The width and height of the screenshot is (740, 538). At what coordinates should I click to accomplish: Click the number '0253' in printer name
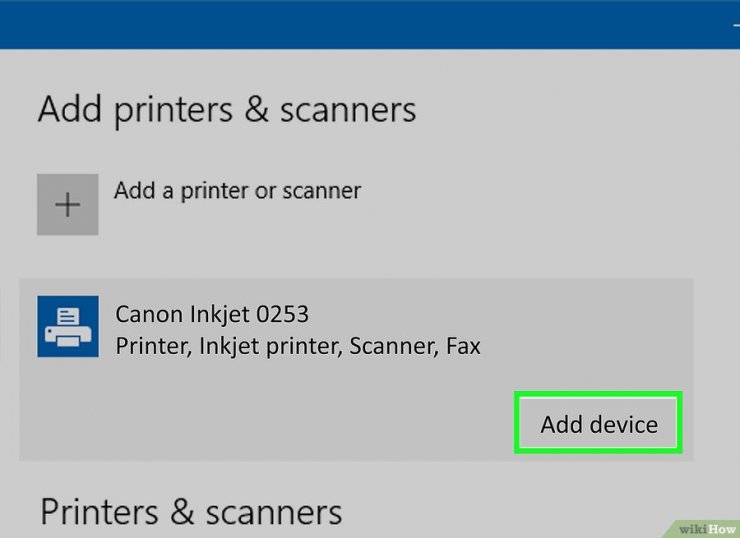(282, 314)
